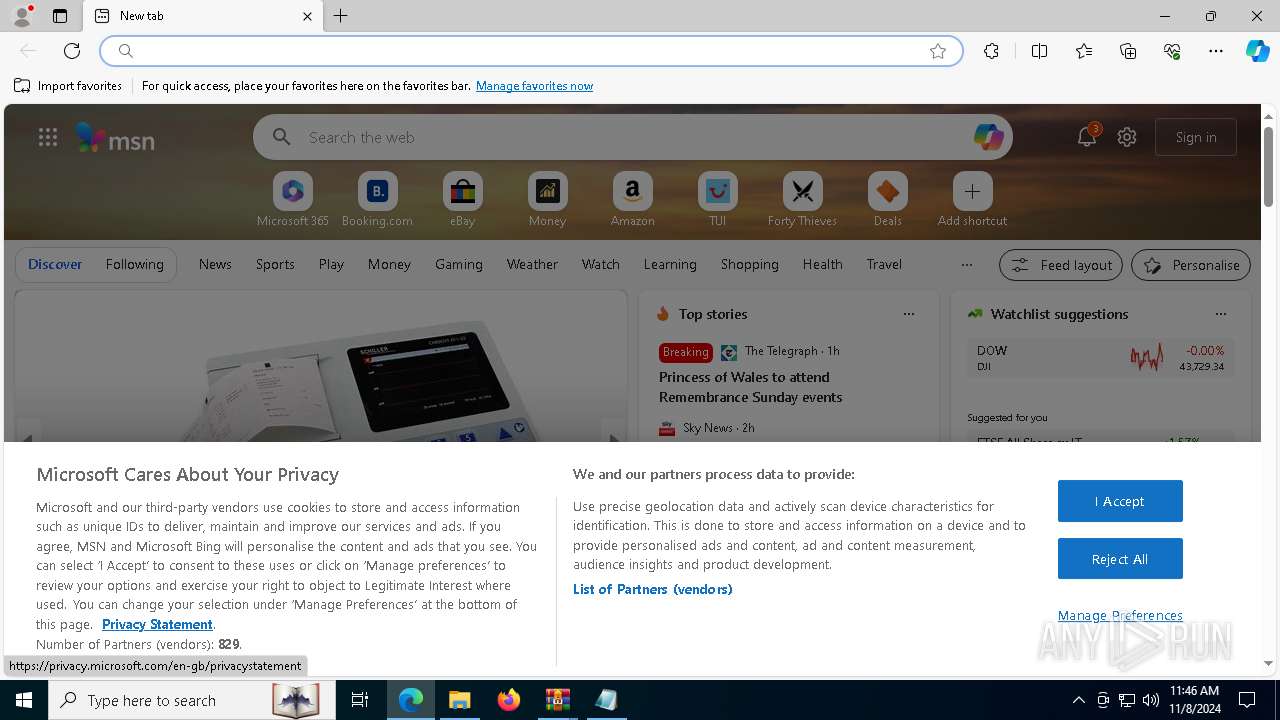Open Money shortcut tile
This screenshot has width=1280, height=720.
pyautogui.click(x=547, y=200)
